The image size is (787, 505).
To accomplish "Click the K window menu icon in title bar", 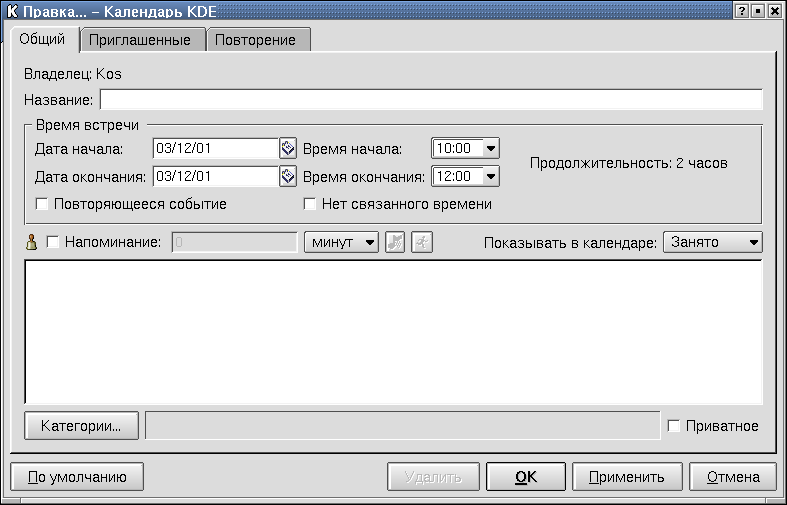I will click(x=12, y=10).
